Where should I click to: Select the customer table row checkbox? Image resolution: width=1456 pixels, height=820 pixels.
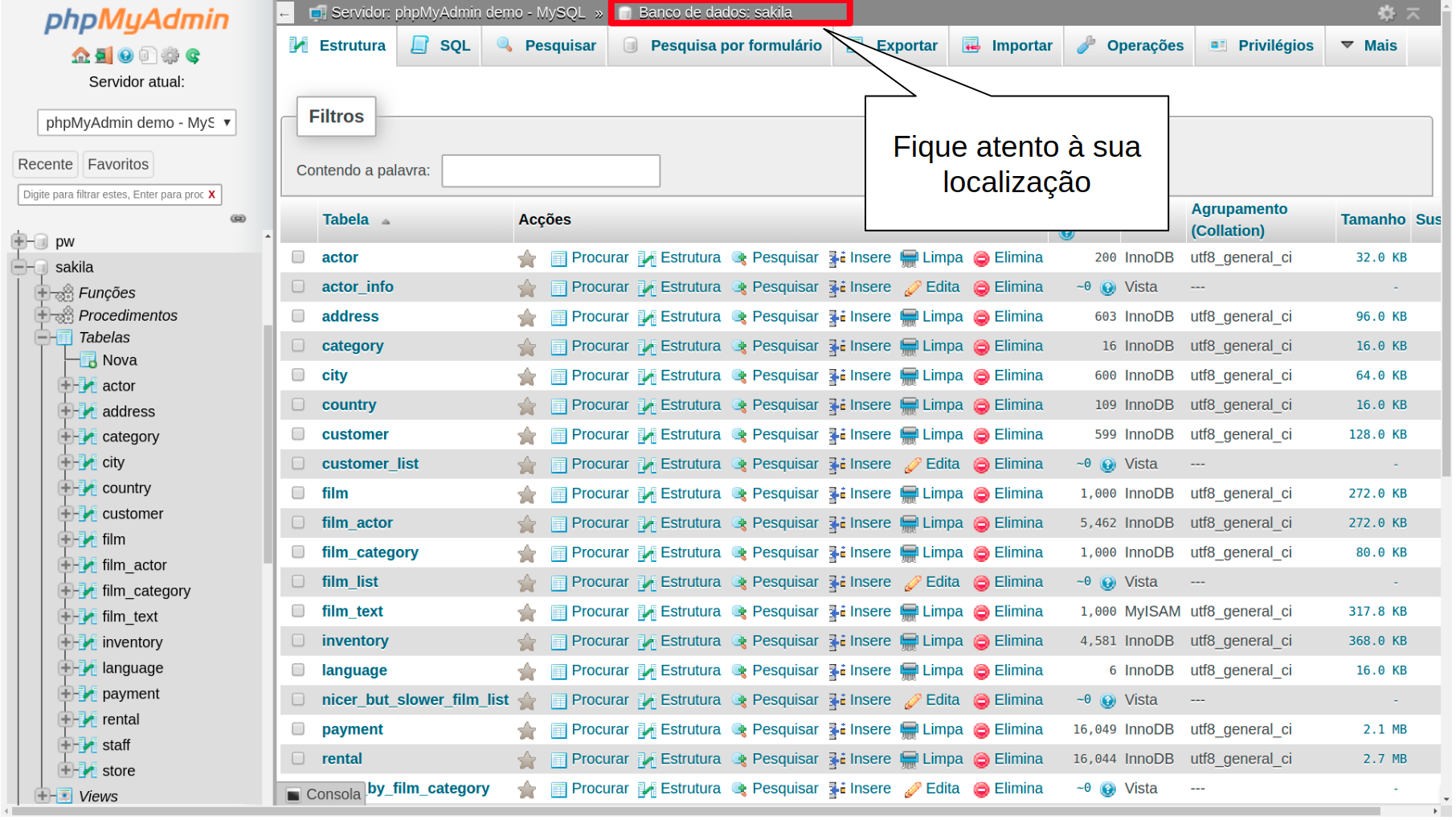[x=298, y=434]
